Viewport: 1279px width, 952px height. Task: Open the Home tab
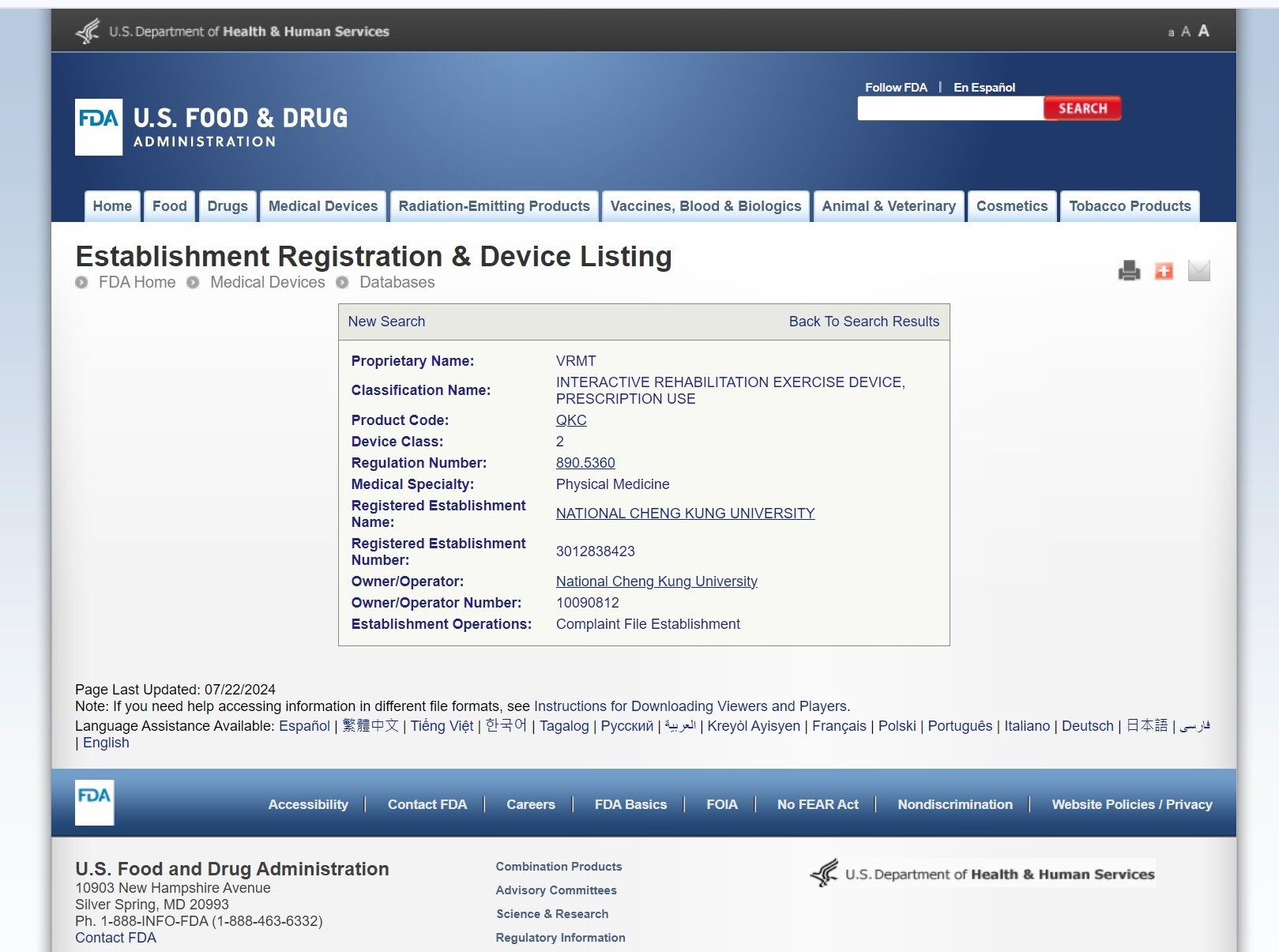point(112,206)
